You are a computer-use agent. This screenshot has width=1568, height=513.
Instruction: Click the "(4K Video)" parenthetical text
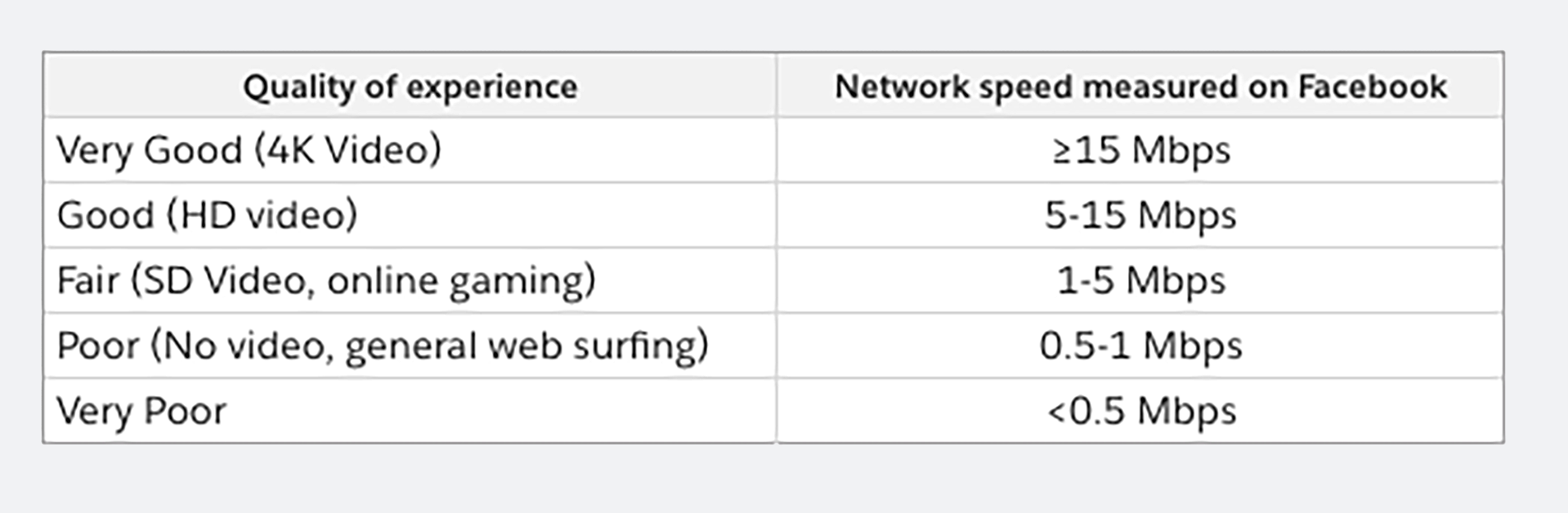pos(347,150)
